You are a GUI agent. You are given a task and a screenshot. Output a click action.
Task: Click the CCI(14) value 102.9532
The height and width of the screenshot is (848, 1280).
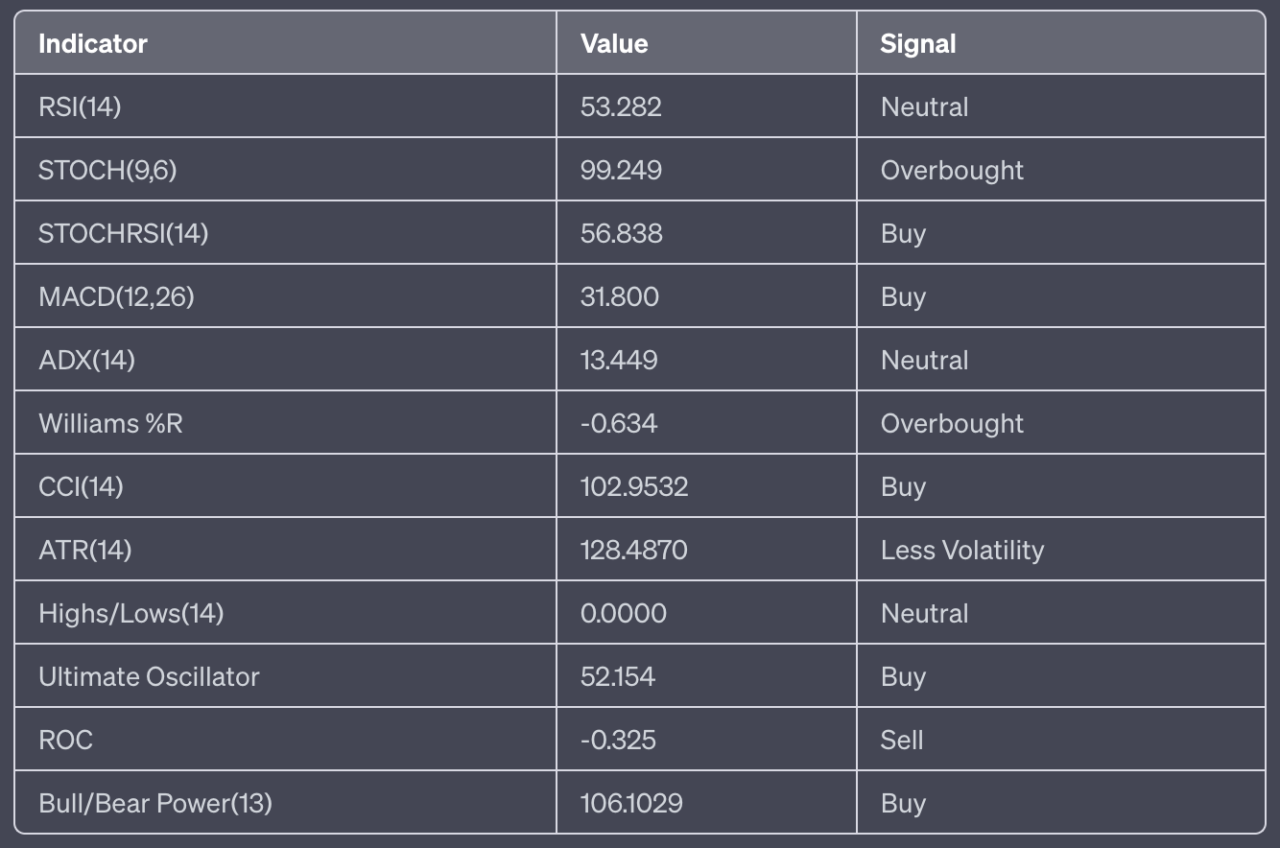634,487
